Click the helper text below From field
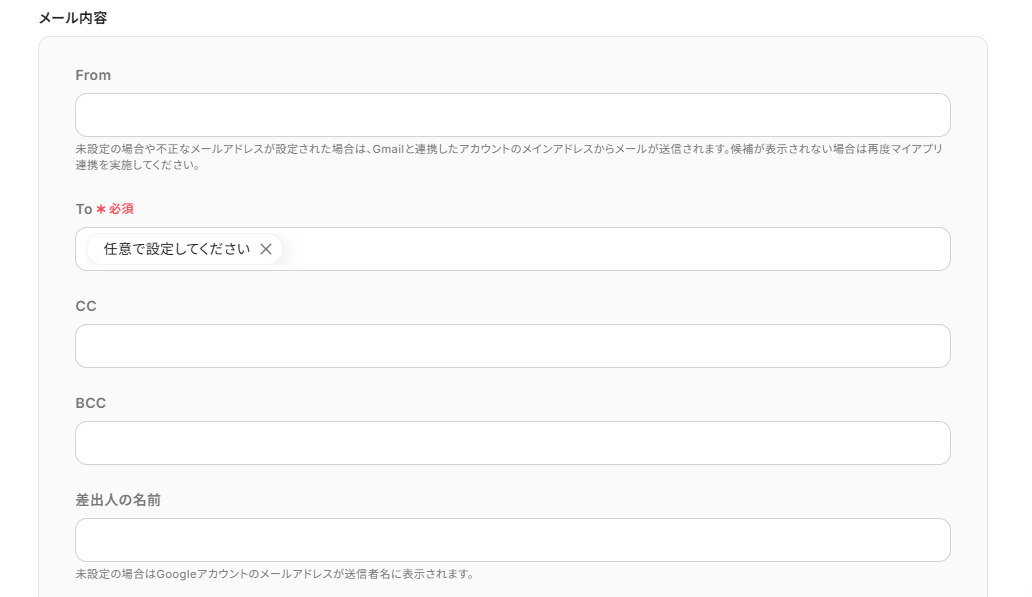1032x597 pixels. click(x=509, y=157)
